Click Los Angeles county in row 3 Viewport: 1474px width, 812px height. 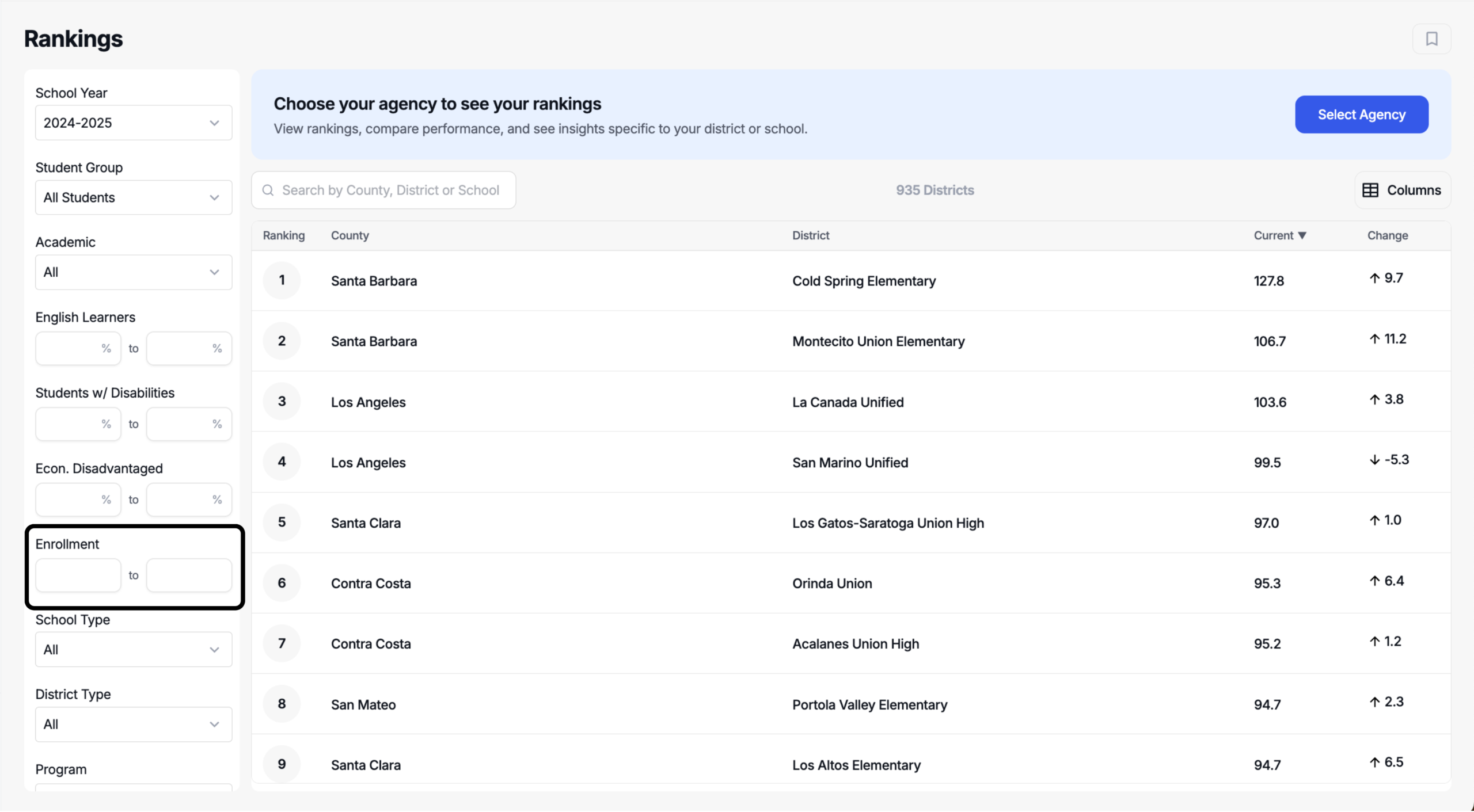pos(368,402)
